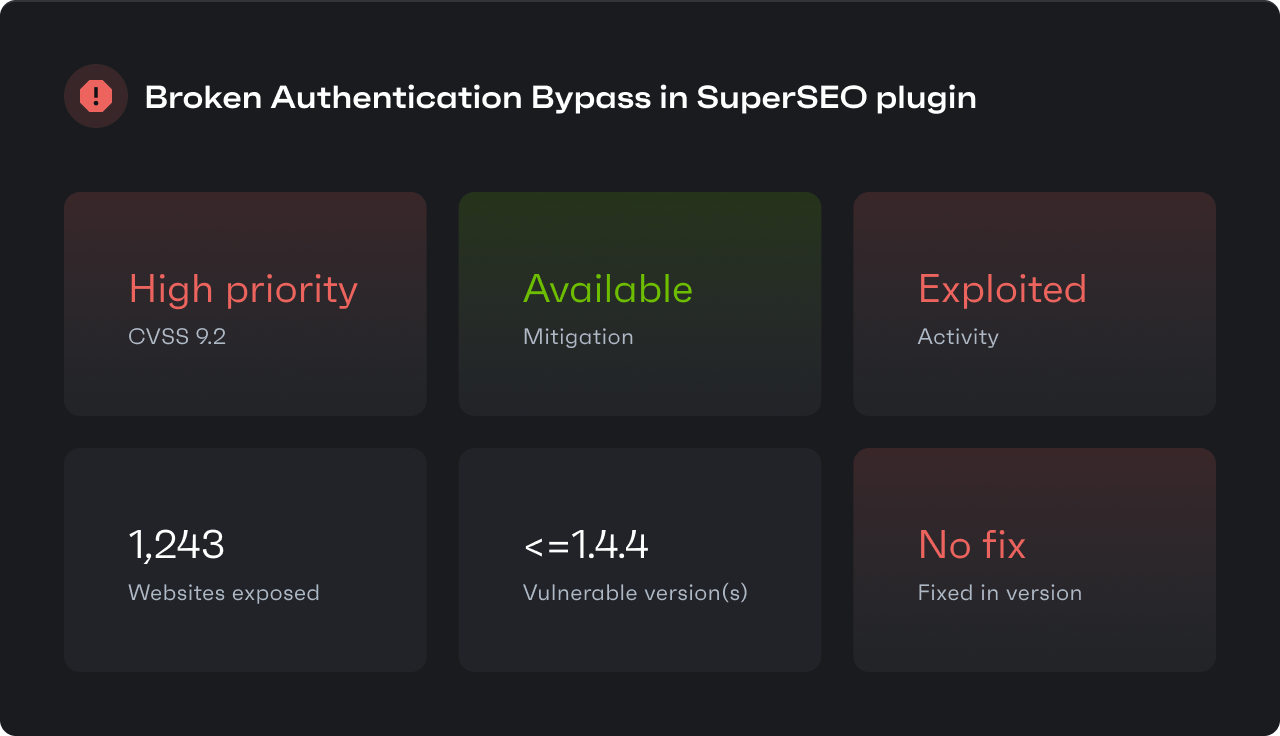Click the 1,243 count value
This screenshot has width=1280, height=736.
[x=176, y=545]
